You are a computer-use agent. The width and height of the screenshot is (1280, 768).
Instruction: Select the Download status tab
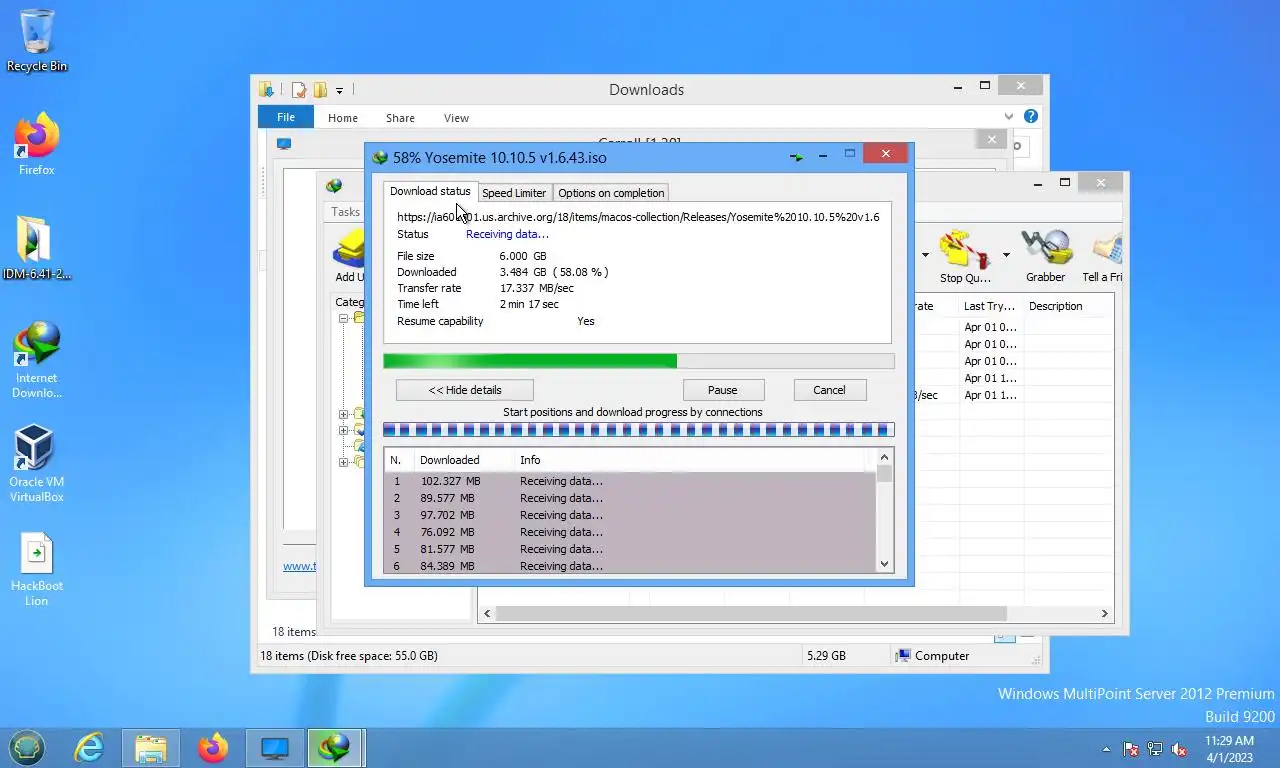tap(430, 191)
